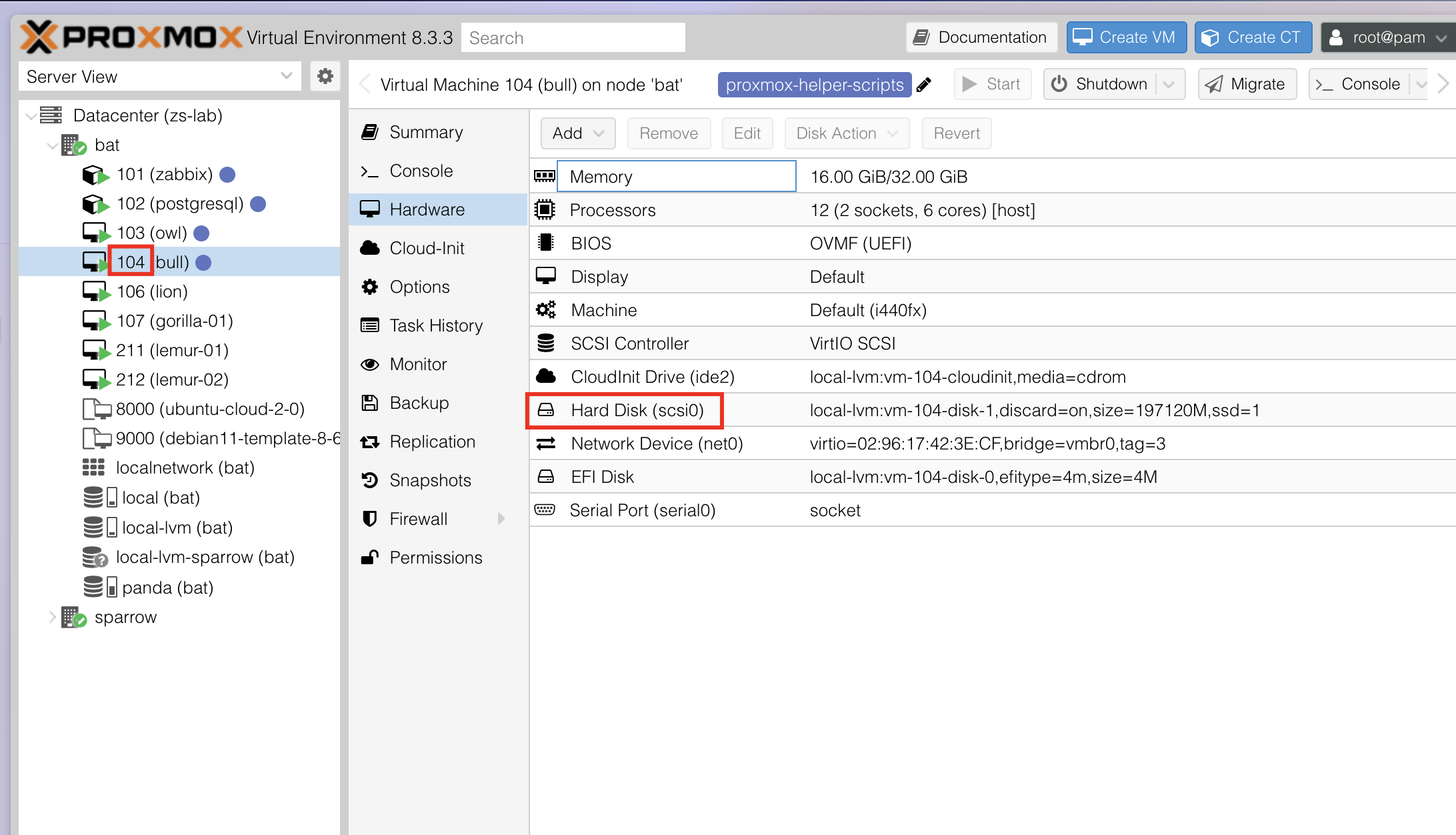Click the Migrate button
Screen dimensions: 1456x835
pos(1247,85)
